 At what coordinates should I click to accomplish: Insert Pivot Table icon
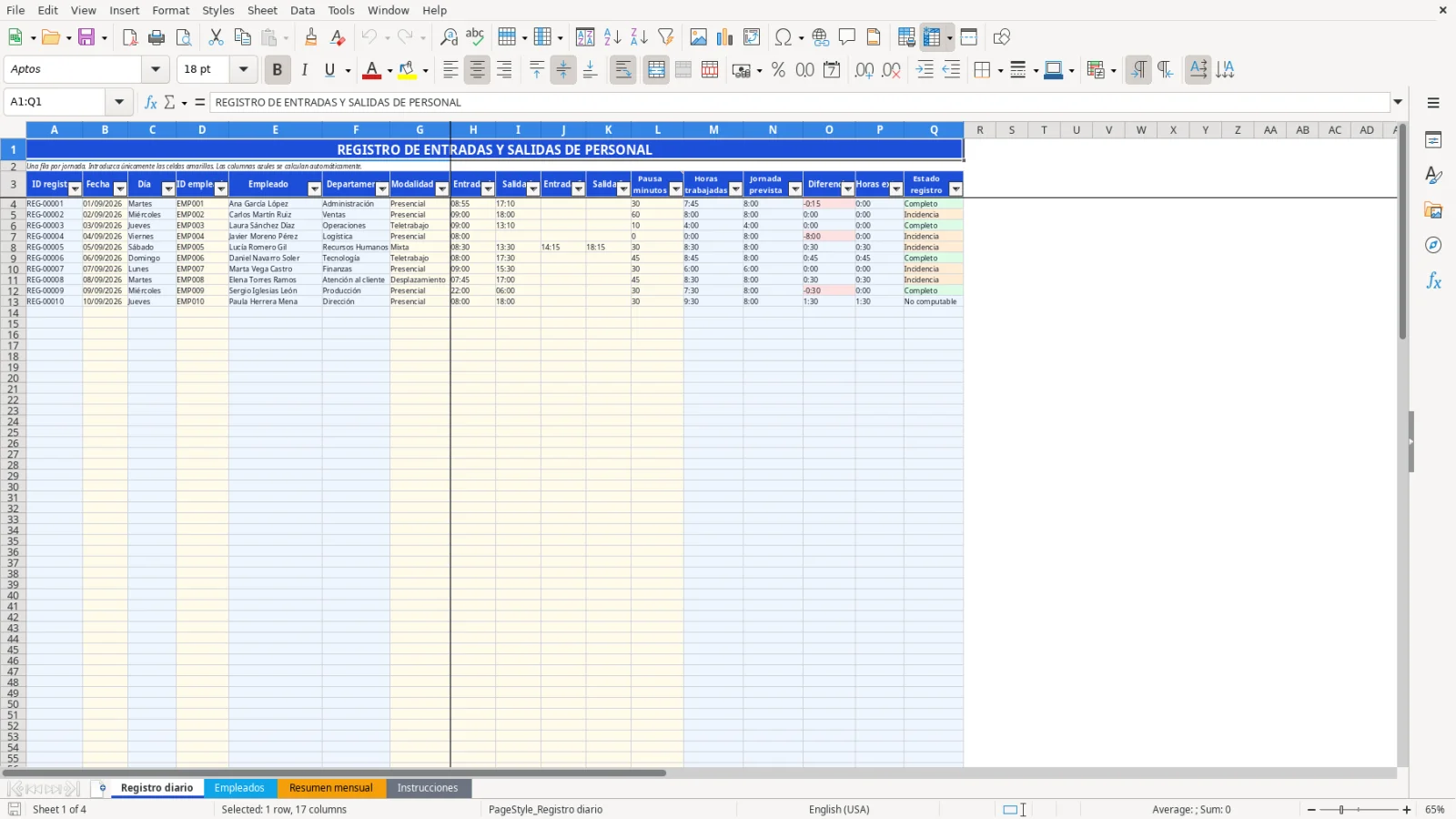point(752,37)
